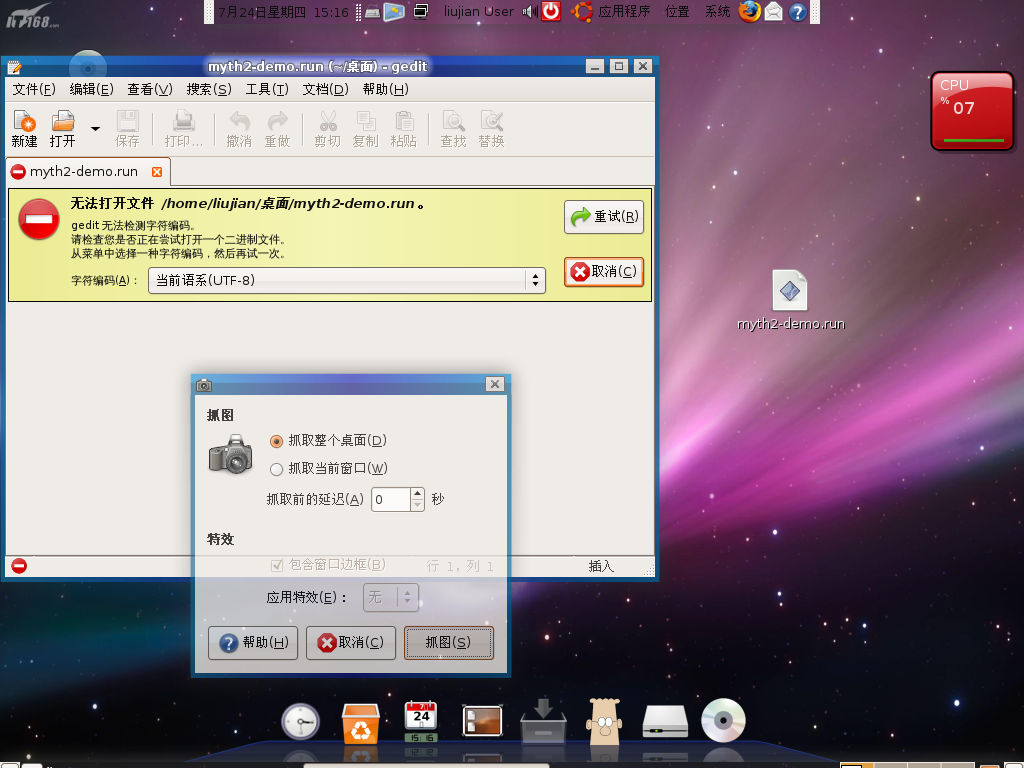
Task: Click the 插入 insert mode status text
Action: point(601,566)
